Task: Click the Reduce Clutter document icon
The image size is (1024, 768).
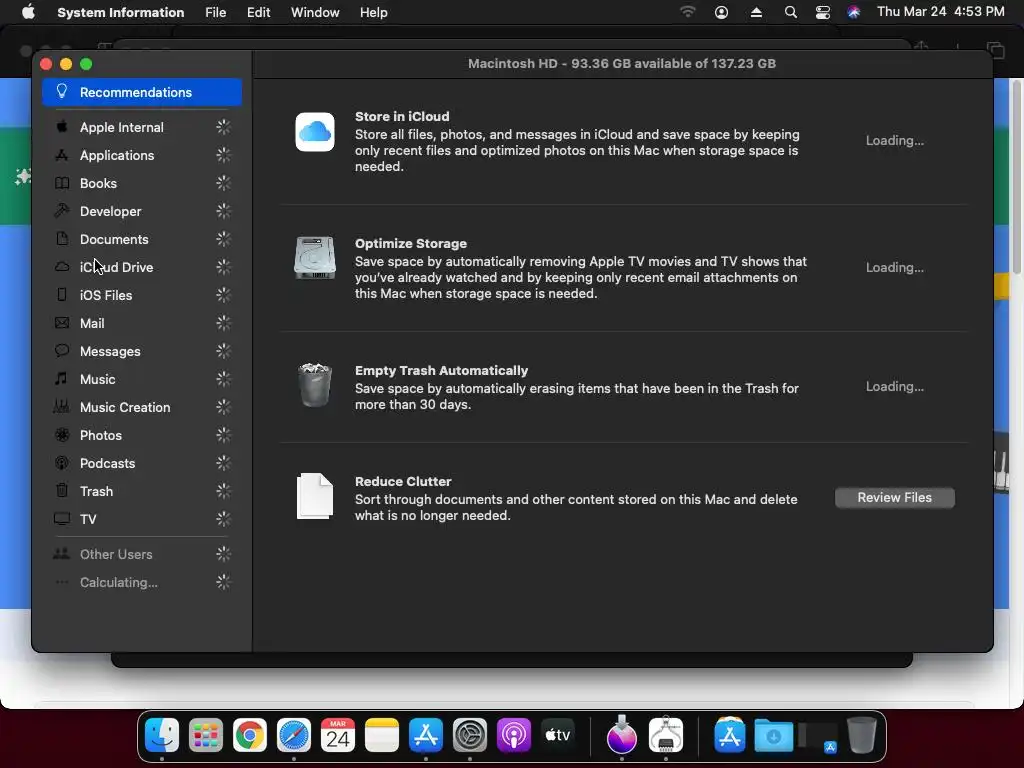Action: 315,496
